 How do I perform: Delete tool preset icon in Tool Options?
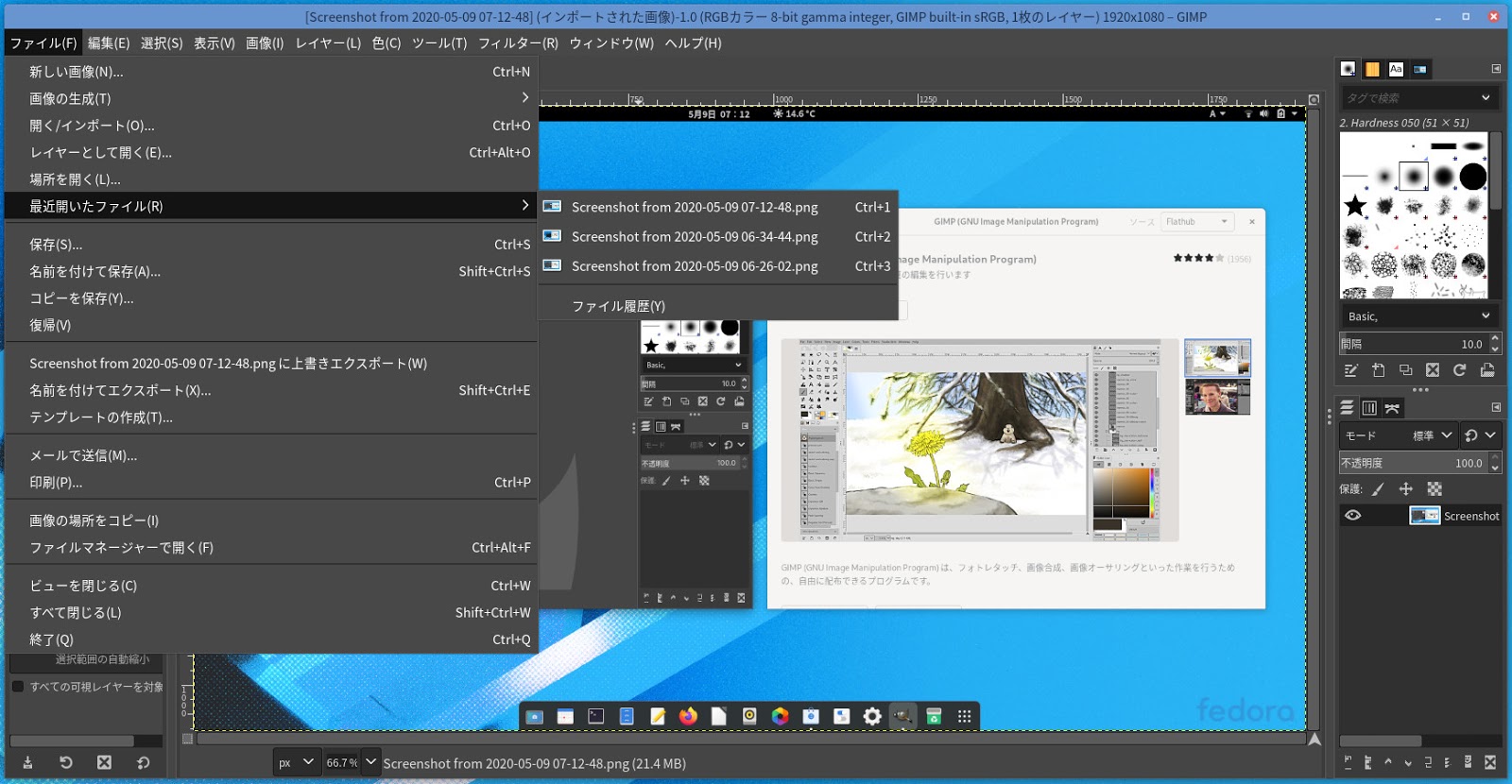[104, 762]
